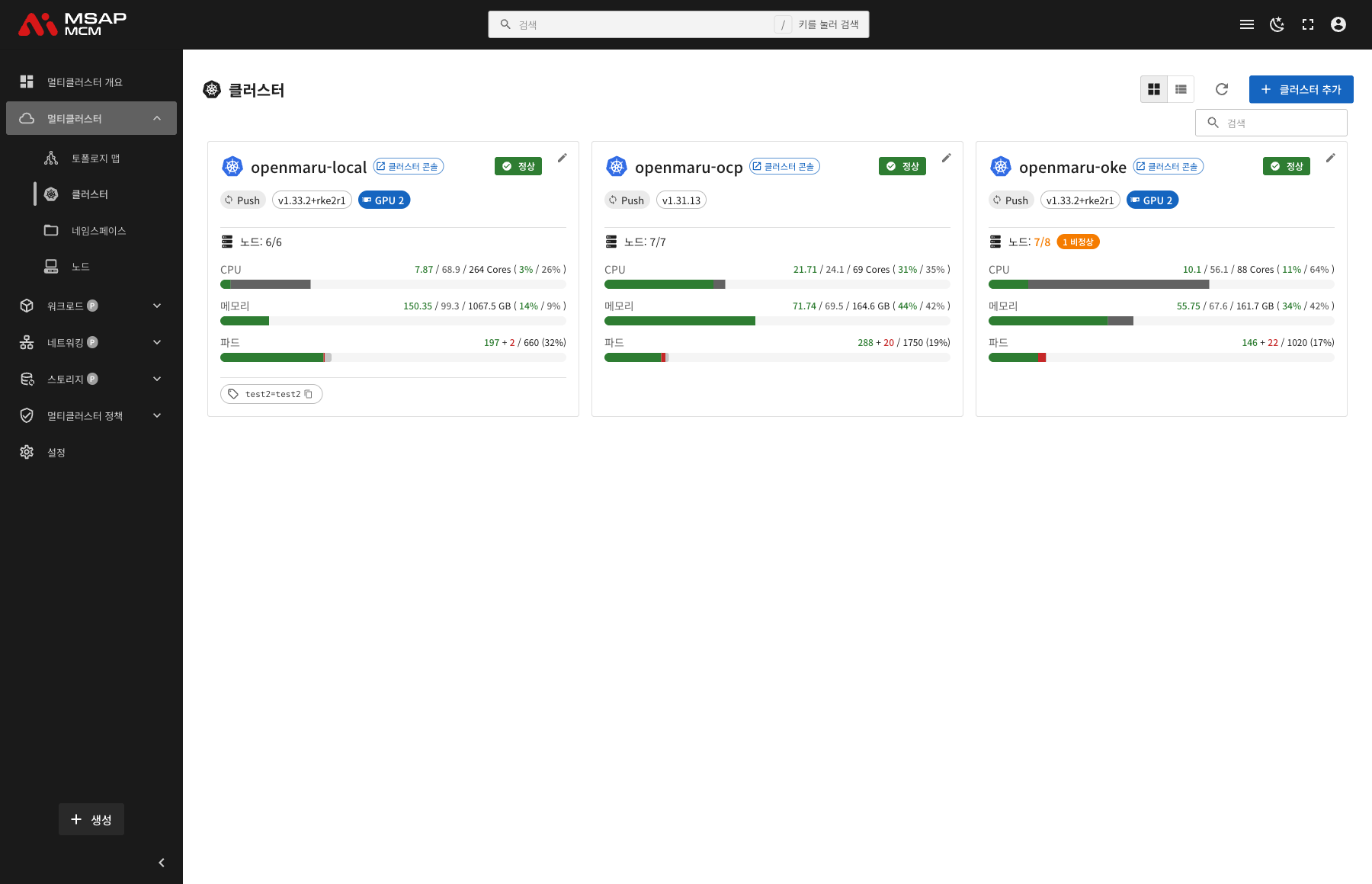Open openmaru-ocp 클러스터 콘솔 link

(x=784, y=166)
